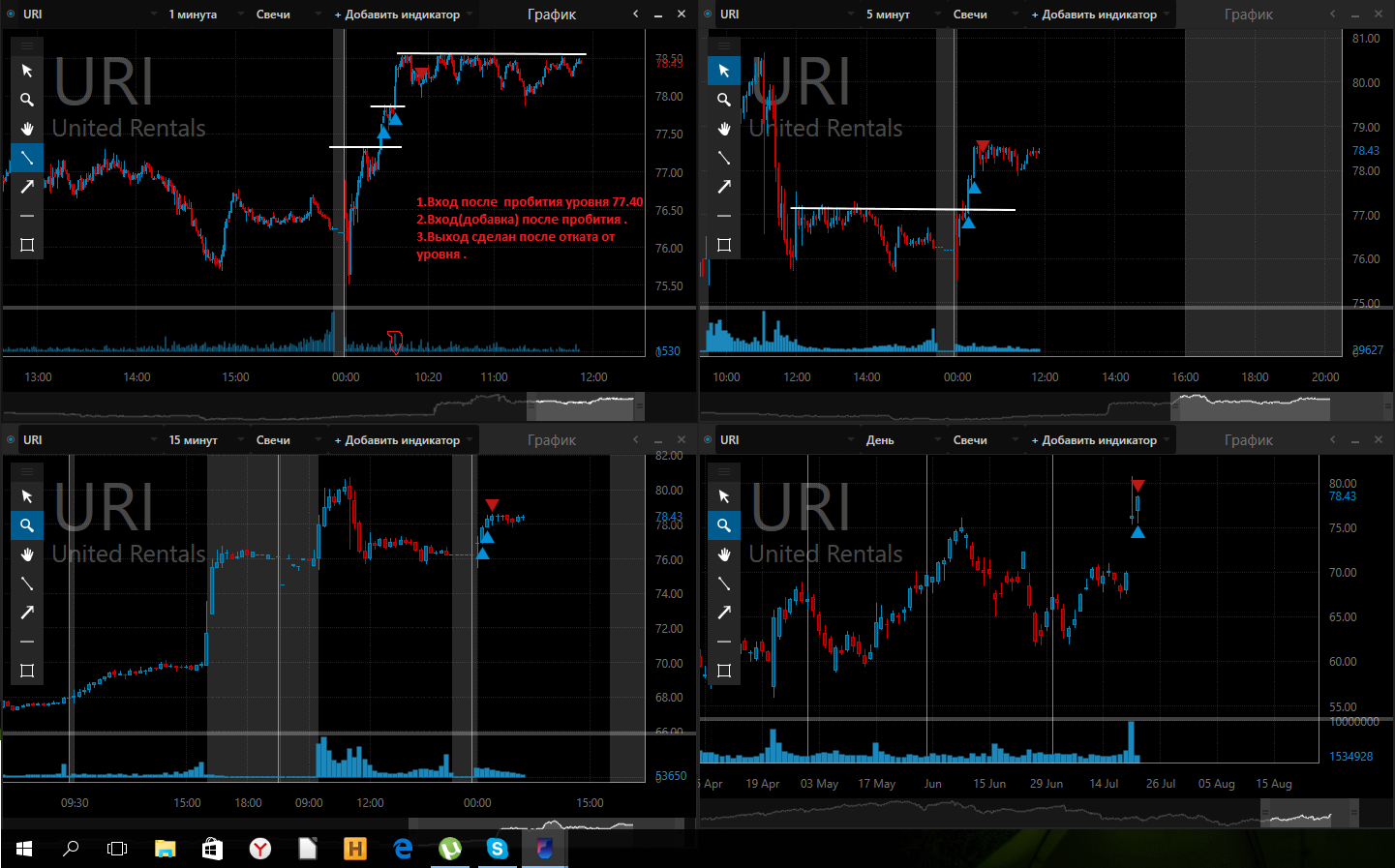Image resolution: width=1395 pixels, height=868 pixels.
Task: Toggle the link circle in 1 минута chart header
Action: [x=11, y=15]
